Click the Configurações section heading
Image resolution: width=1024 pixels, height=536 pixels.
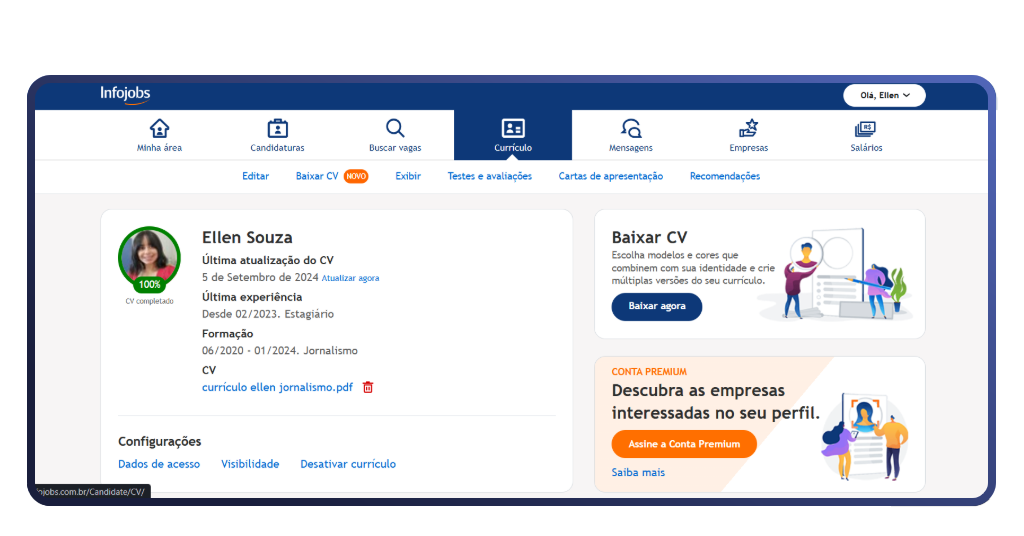click(159, 441)
